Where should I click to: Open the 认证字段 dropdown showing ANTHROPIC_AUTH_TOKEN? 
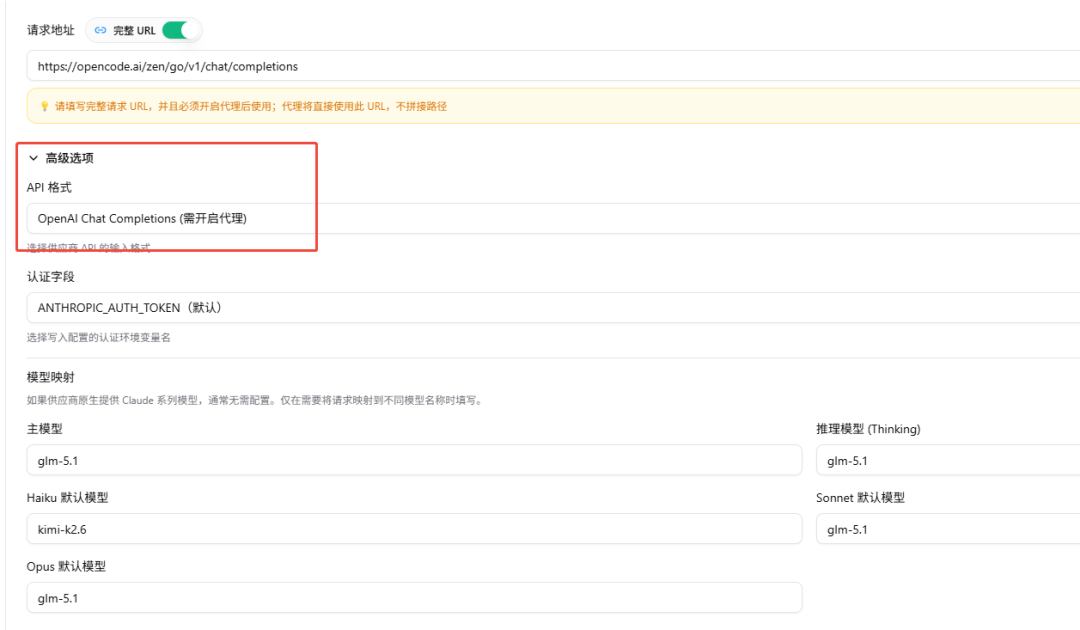point(400,307)
